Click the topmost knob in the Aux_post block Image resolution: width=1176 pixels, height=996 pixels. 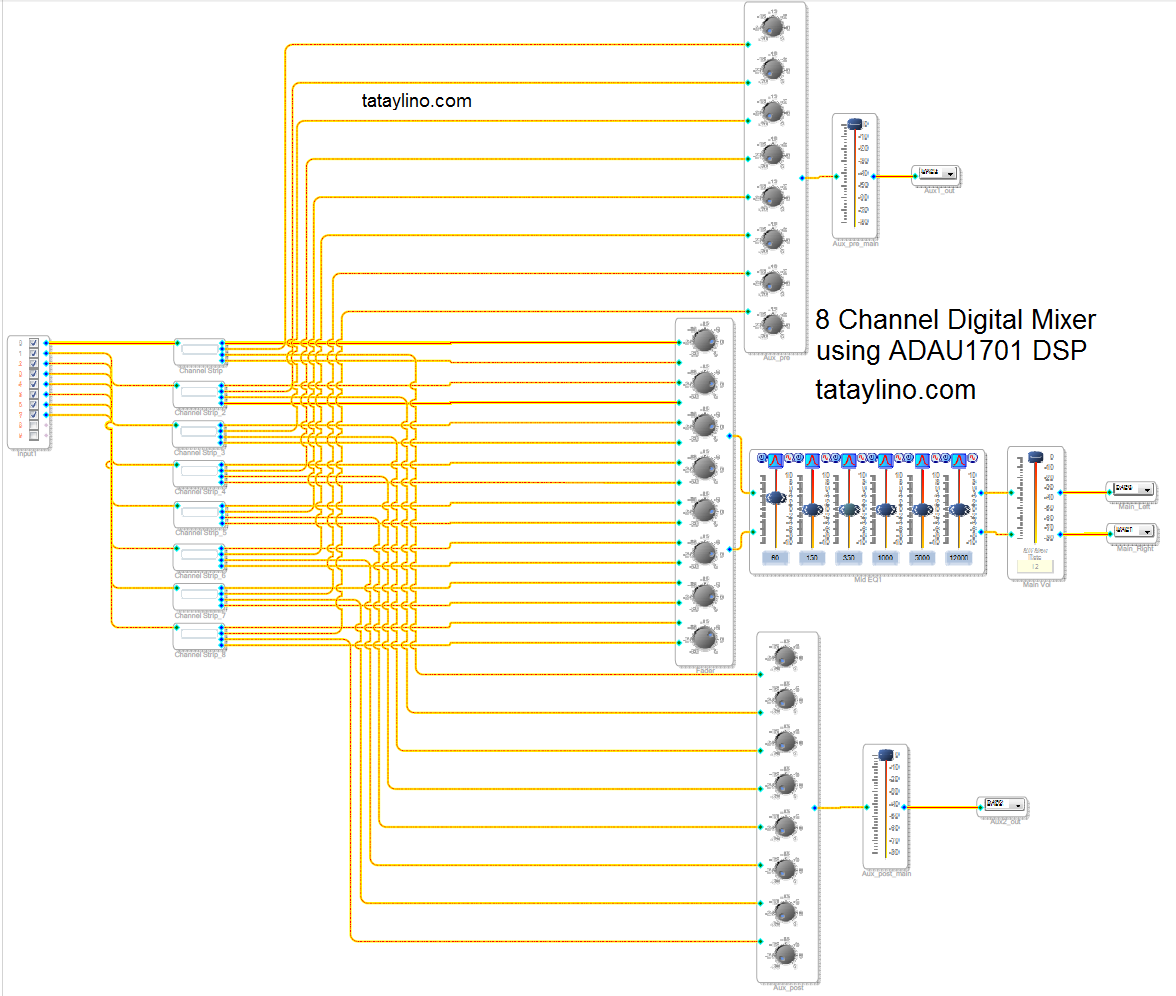pyautogui.click(x=785, y=657)
